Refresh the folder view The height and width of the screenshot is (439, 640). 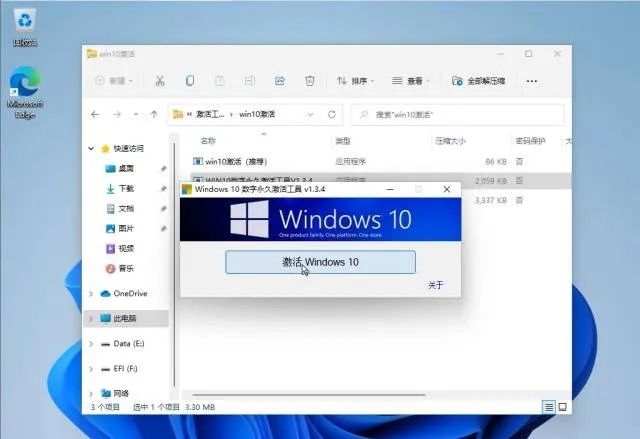coord(331,115)
